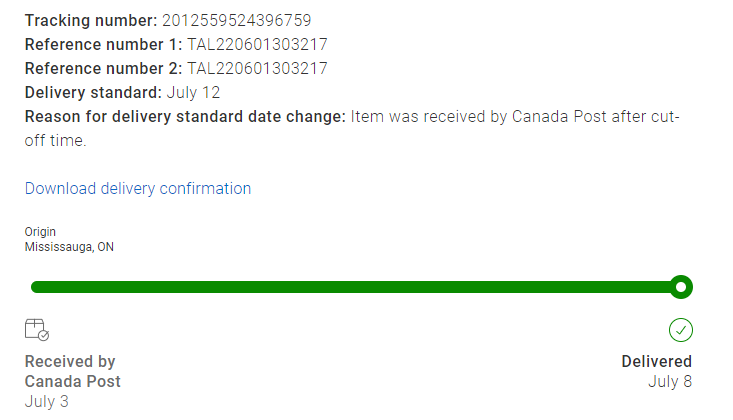Click the Download delivery confirmation link

138,189
